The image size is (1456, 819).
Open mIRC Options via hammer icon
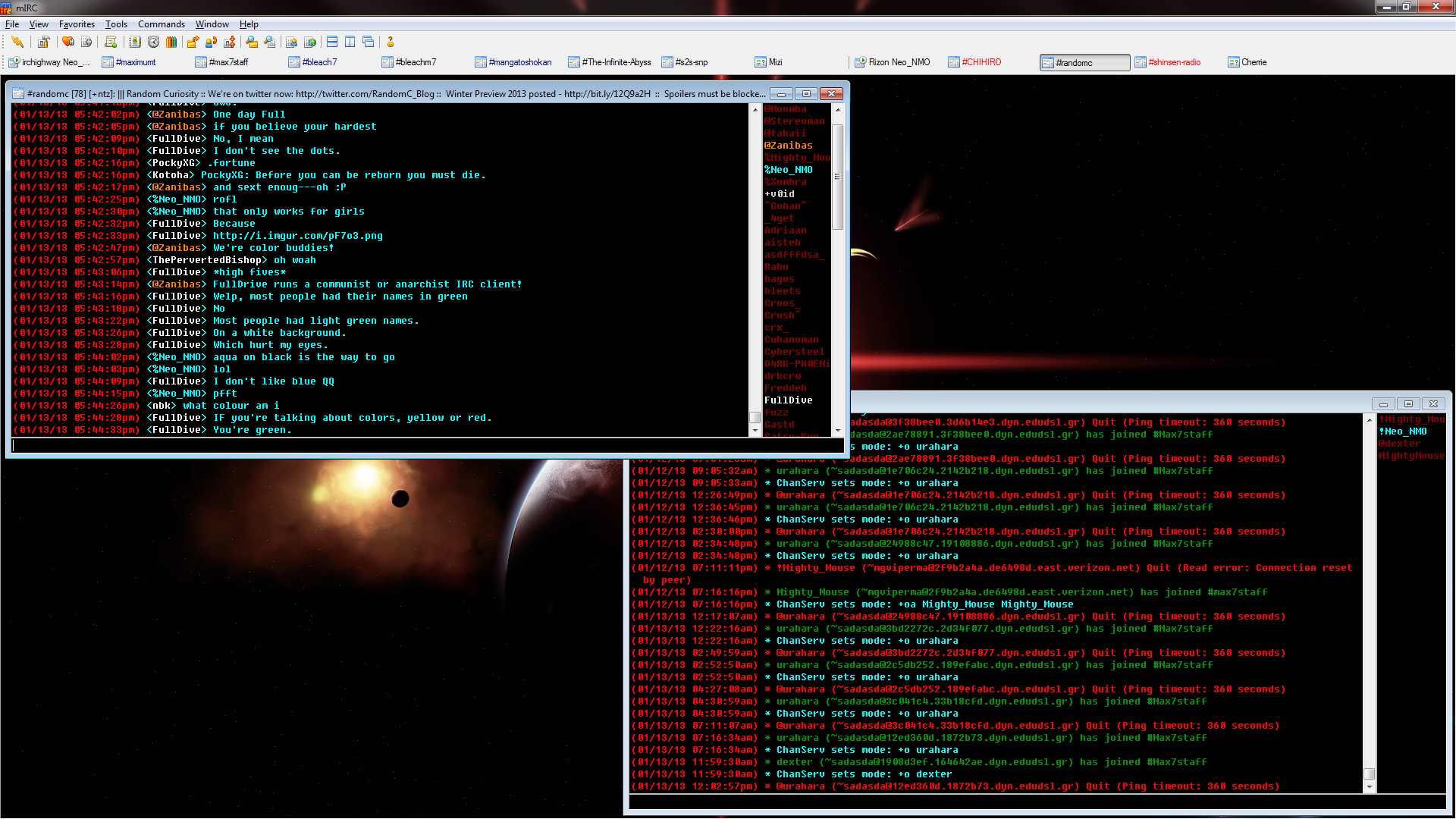pos(44,42)
